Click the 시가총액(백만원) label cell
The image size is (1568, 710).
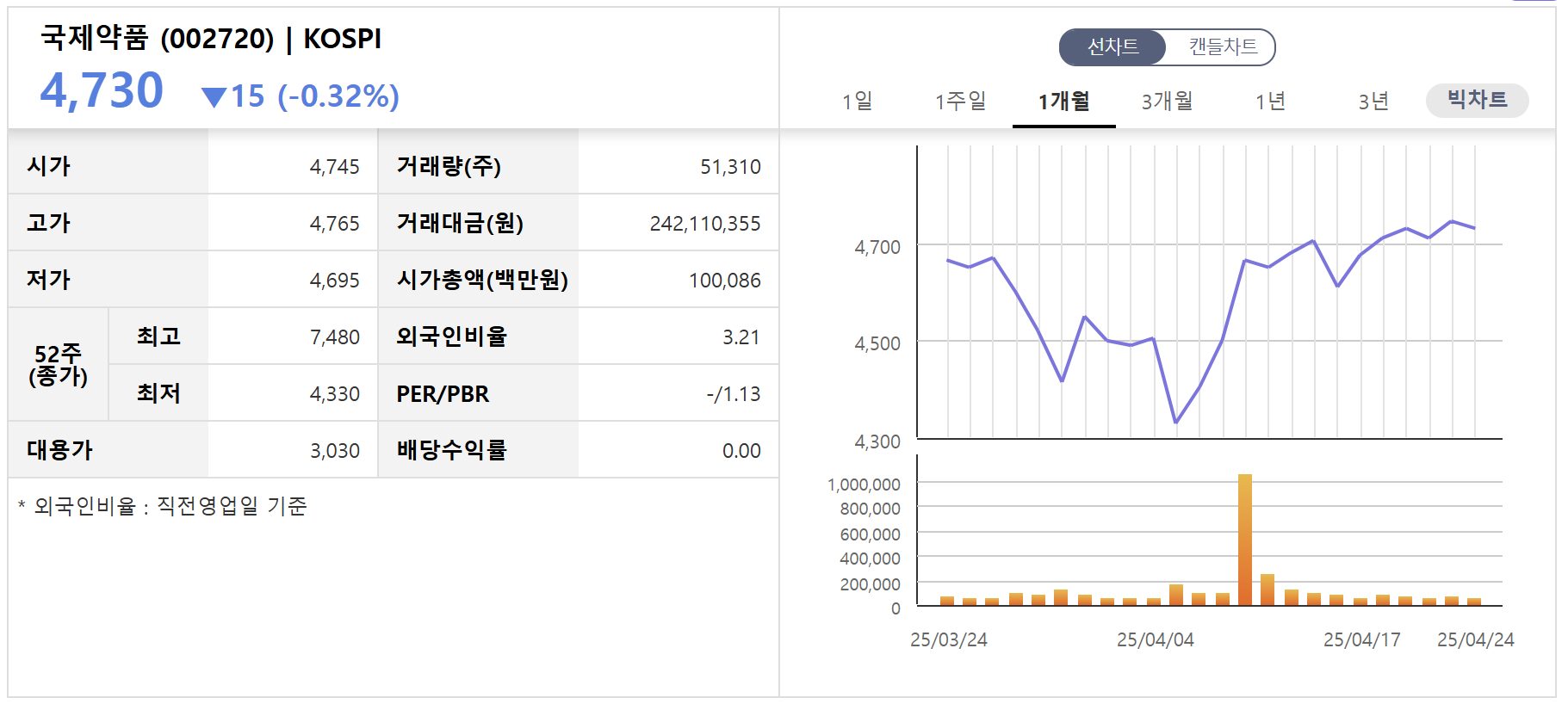pyautogui.click(x=478, y=279)
